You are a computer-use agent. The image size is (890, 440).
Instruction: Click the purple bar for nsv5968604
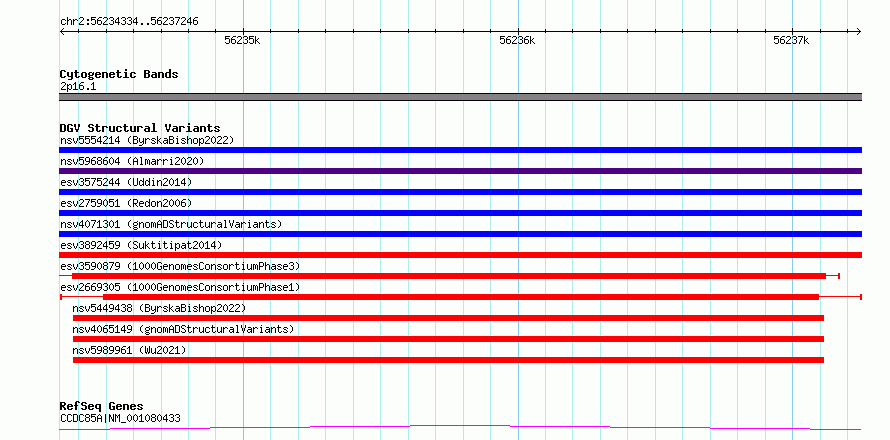click(460, 171)
